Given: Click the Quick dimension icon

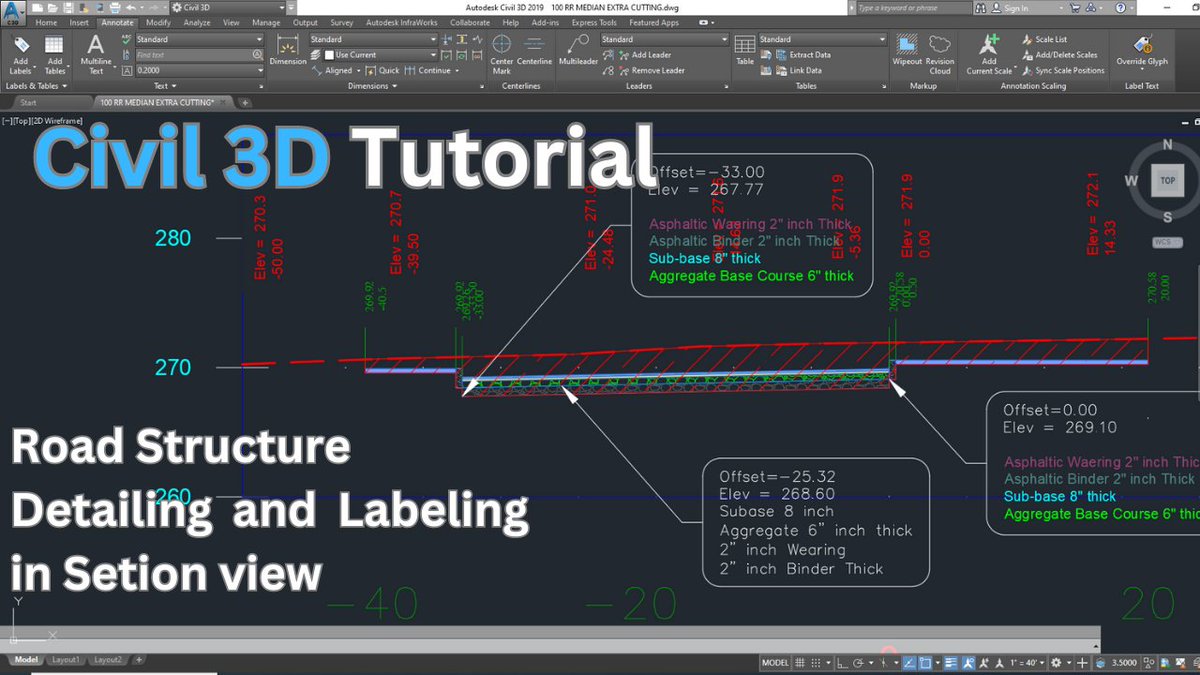Looking at the screenshot, I should pyautogui.click(x=370, y=71).
